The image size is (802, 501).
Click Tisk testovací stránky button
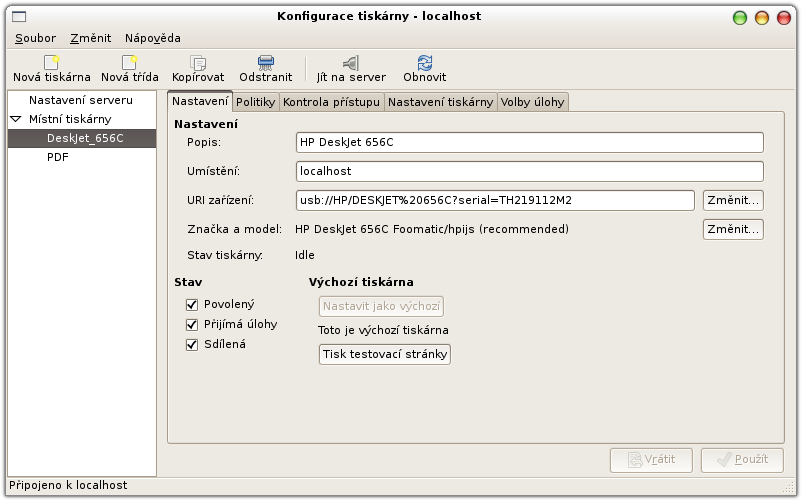point(385,354)
